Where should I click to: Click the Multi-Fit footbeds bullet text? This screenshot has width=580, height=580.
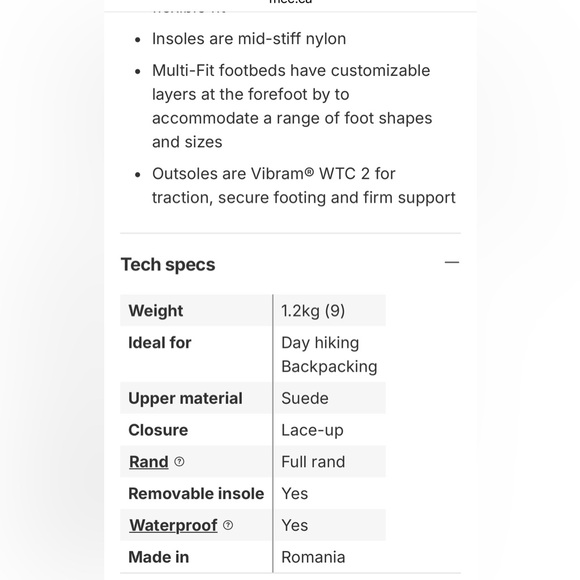(x=292, y=106)
